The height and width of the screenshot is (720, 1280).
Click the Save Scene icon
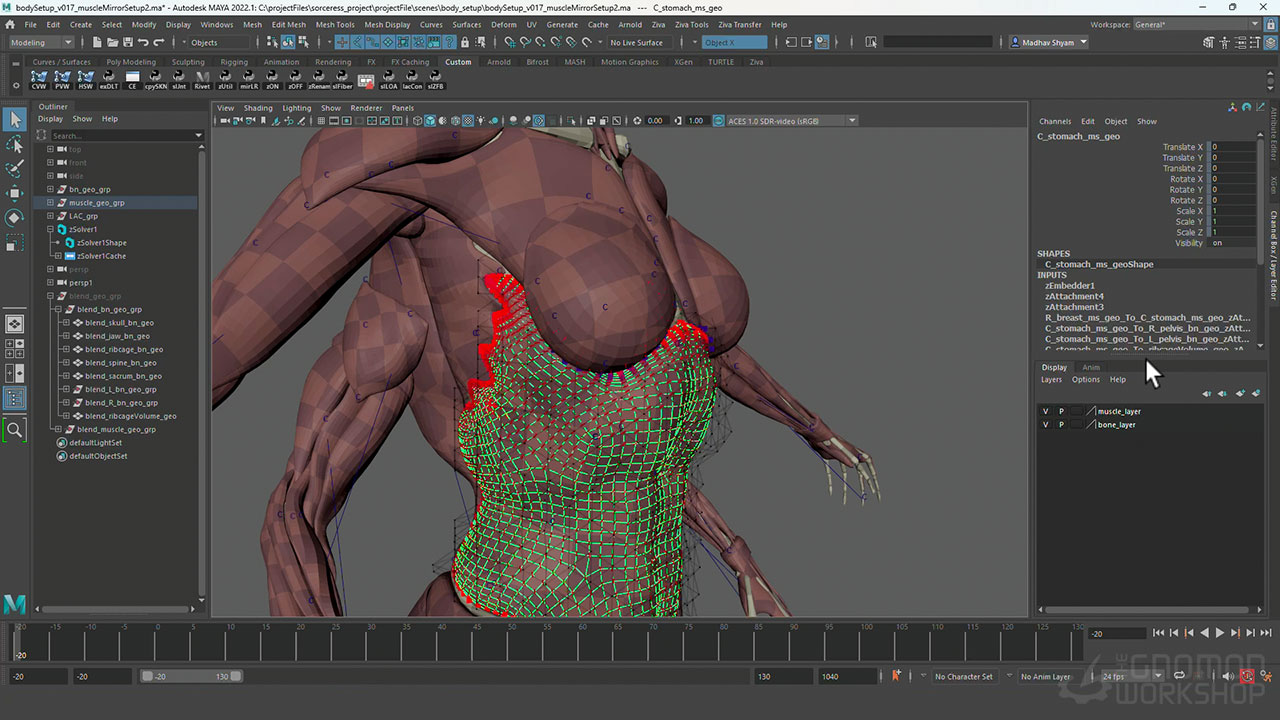[x=127, y=42]
